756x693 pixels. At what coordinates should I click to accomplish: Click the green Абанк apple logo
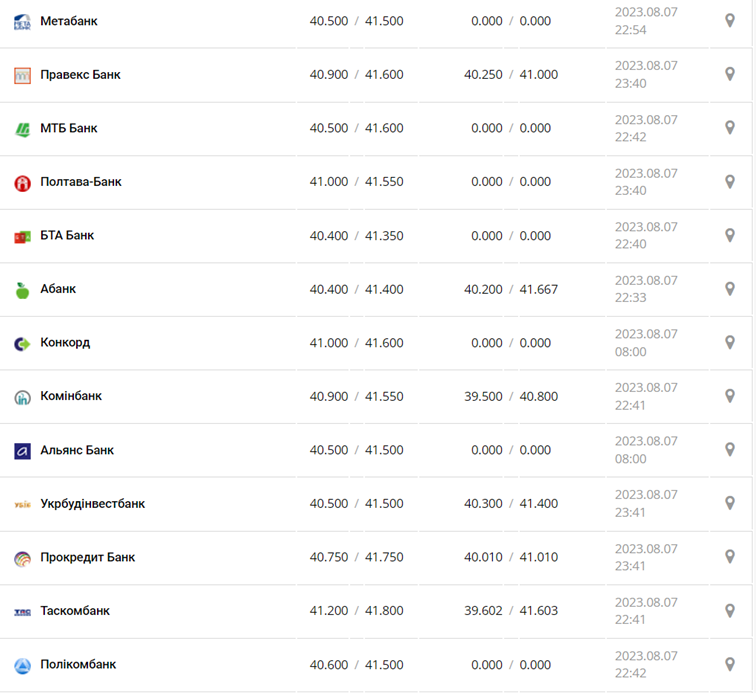[x=22, y=290]
